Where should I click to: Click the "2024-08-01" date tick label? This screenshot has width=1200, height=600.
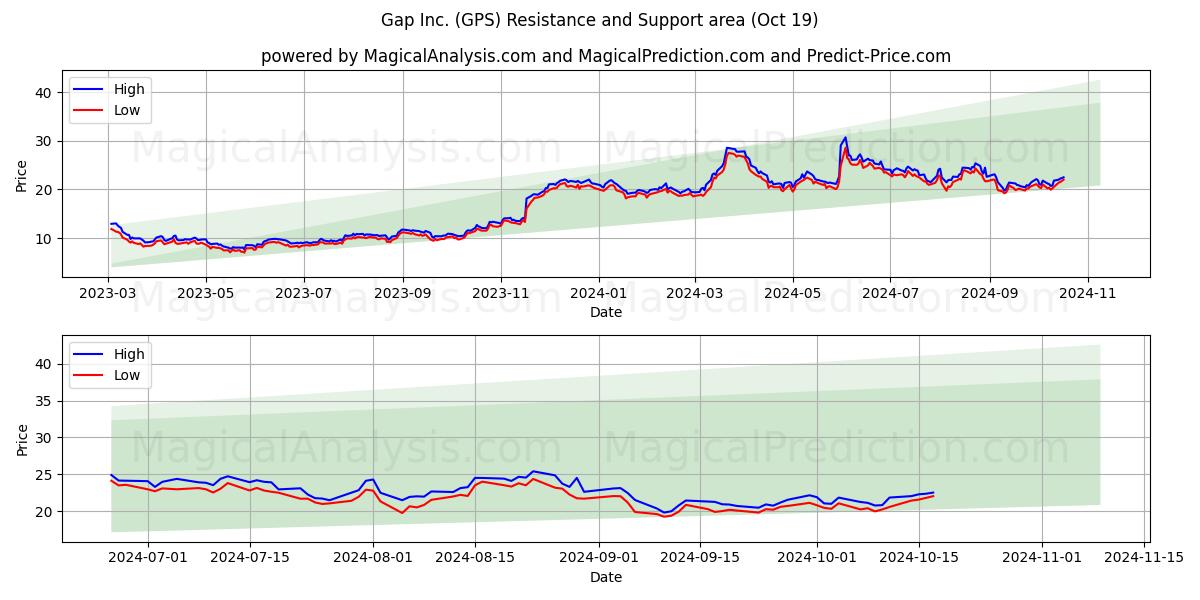(373, 559)
